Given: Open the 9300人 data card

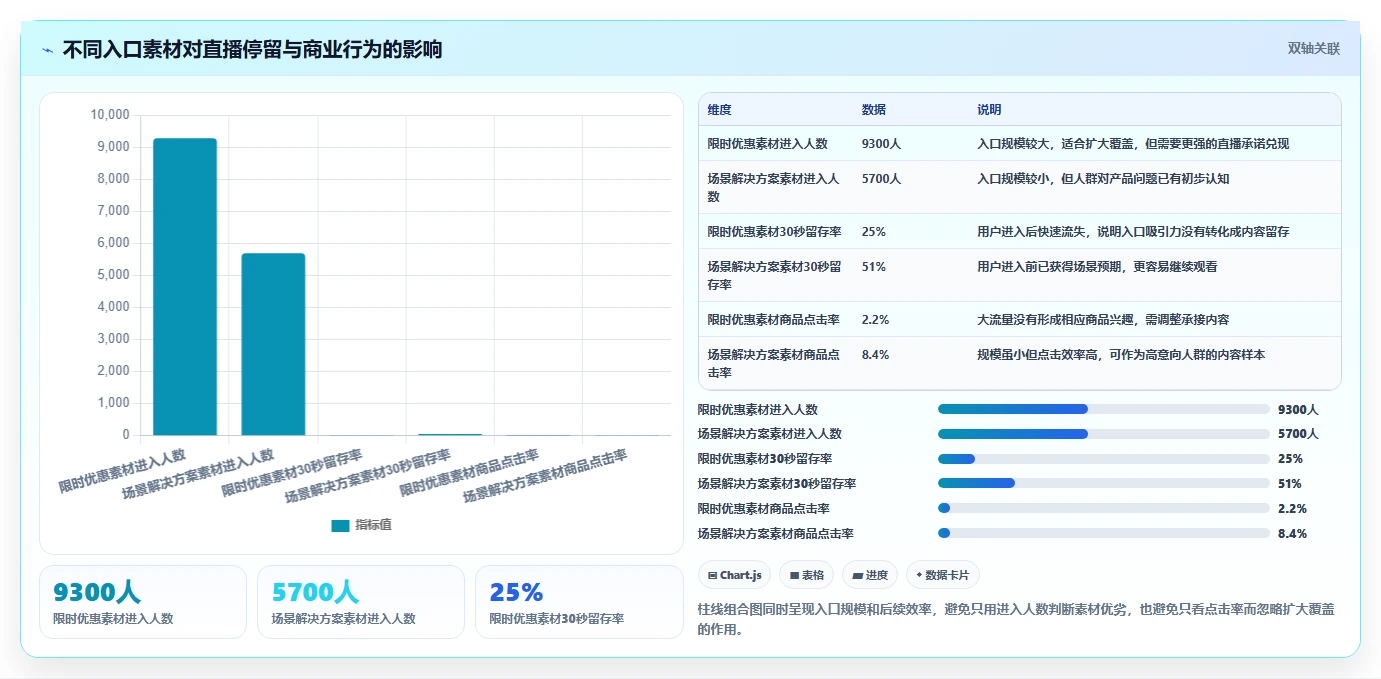Looking at the screenshot, I should click(x=143, y=602).
